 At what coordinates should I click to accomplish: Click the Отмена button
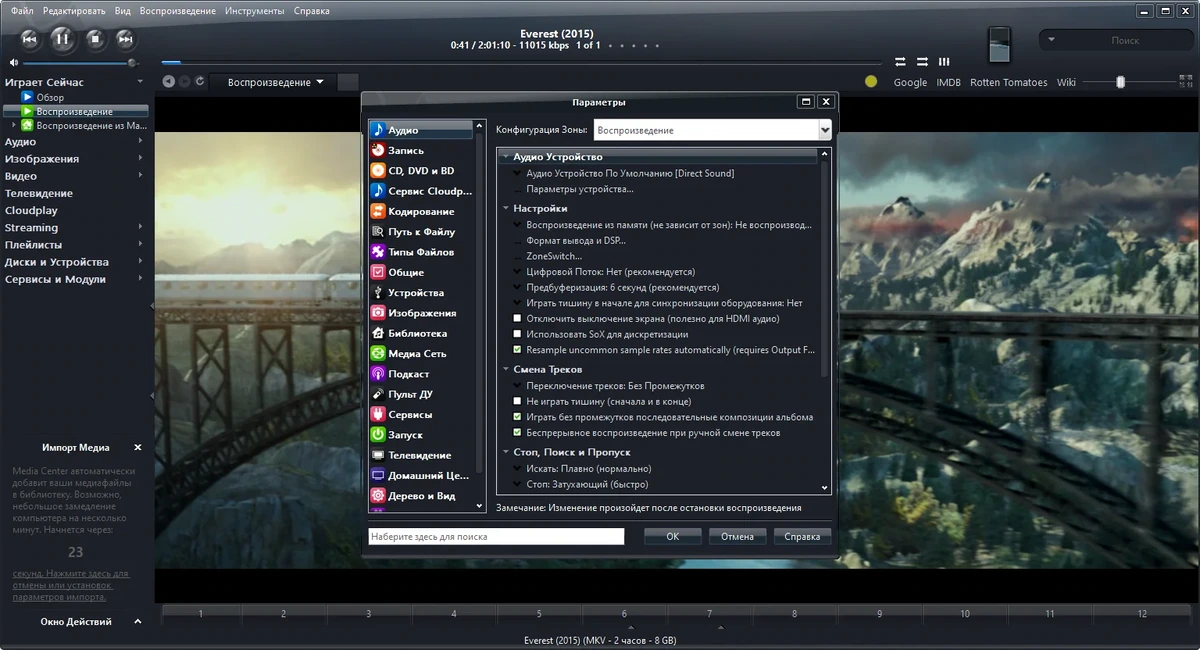(738, 537)
